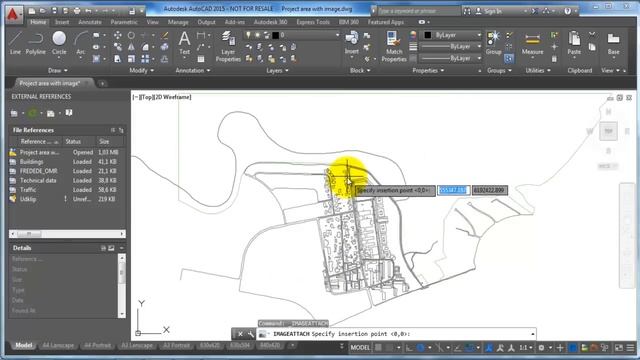The image size is (640, 360).
Task: Click the X coordinate dynamic input field
Action: [x=453, y=190]
